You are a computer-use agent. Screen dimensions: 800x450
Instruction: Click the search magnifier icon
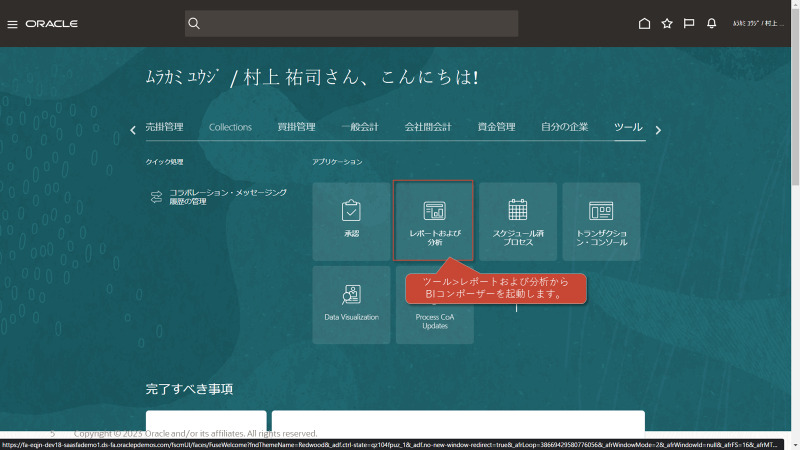pyautogui.click(x=194, y=23)
